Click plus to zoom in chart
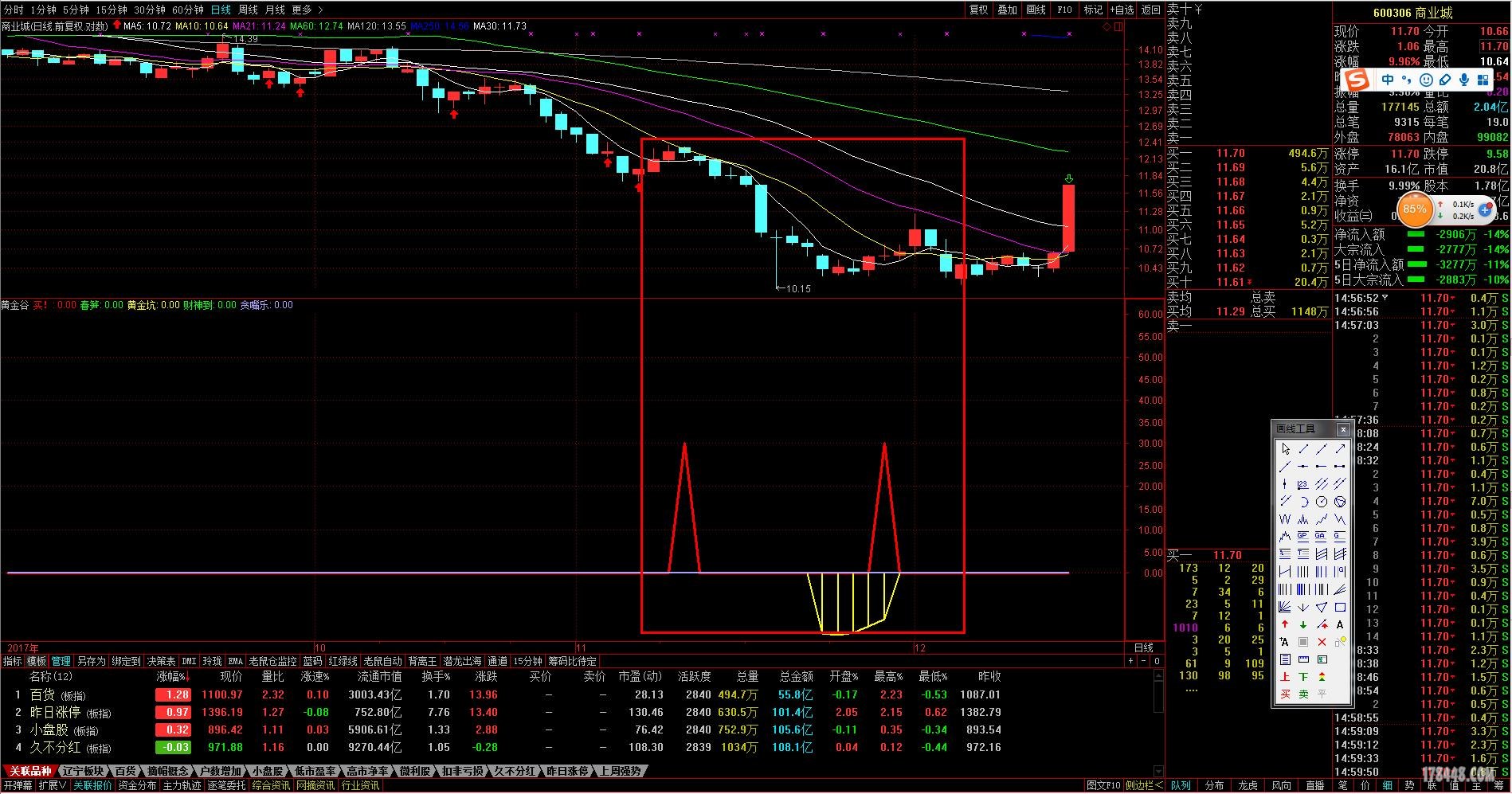Viewport: 1512px width, 794px height. coord(1130,661)
